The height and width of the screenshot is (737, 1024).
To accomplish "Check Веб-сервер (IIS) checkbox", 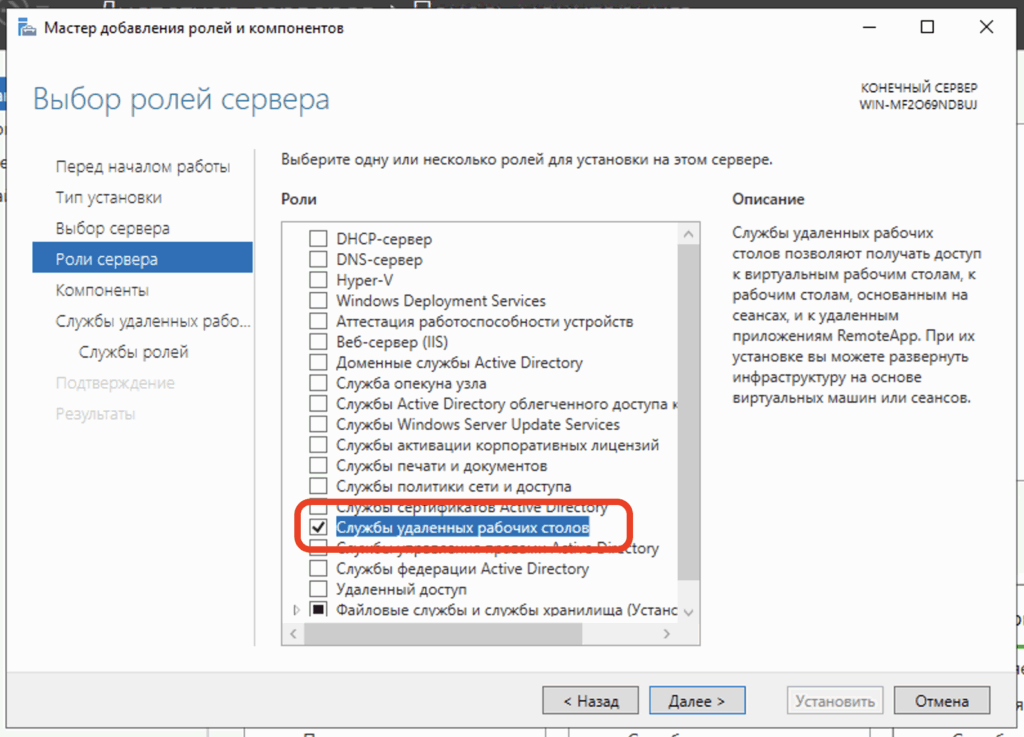I will point(318,342).
